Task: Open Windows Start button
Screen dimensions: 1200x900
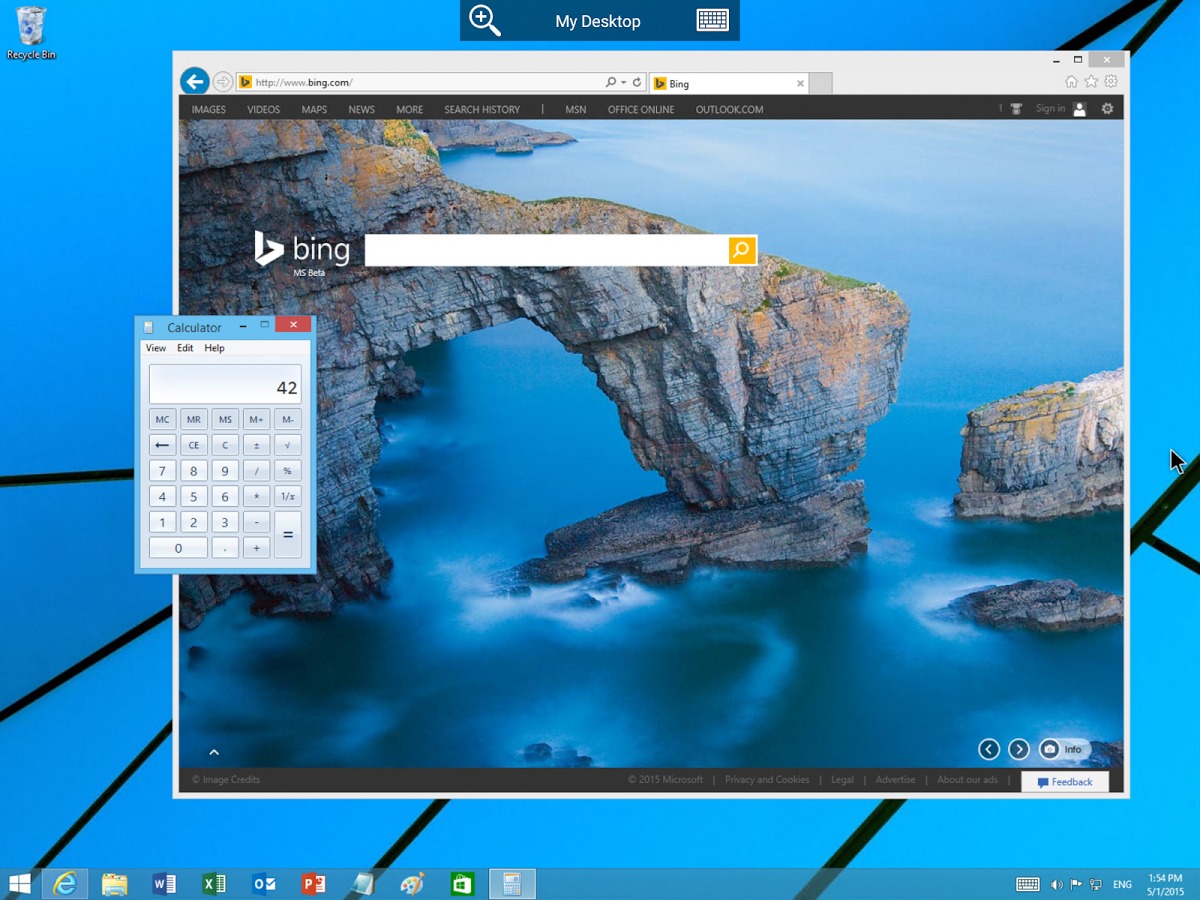Action: [x=19, y=884]
